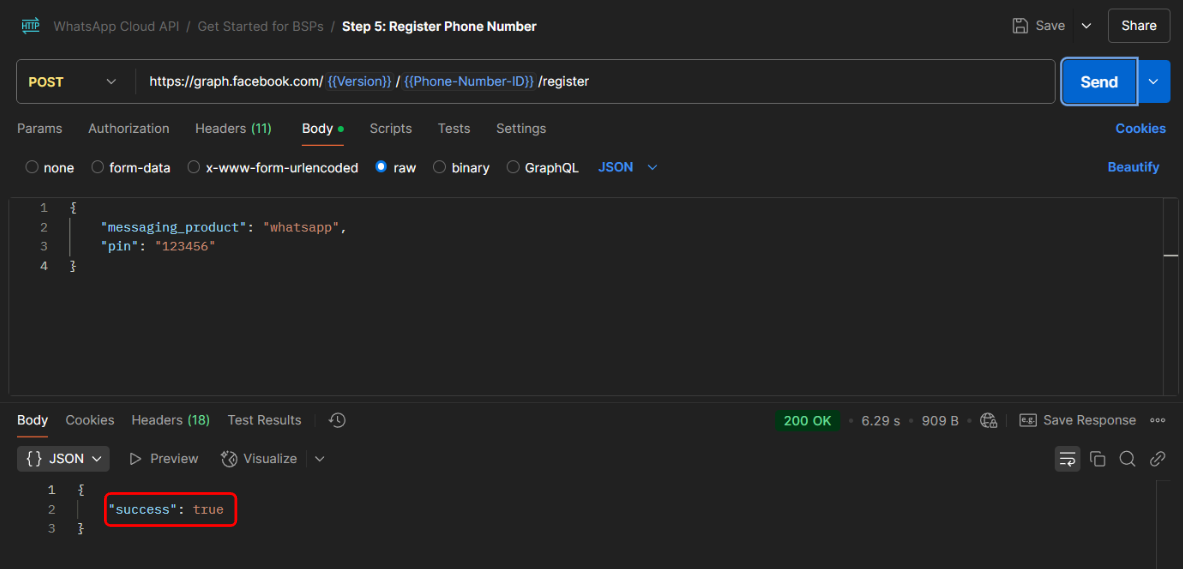Click the network globe lock icon

(x=989, y=420)
